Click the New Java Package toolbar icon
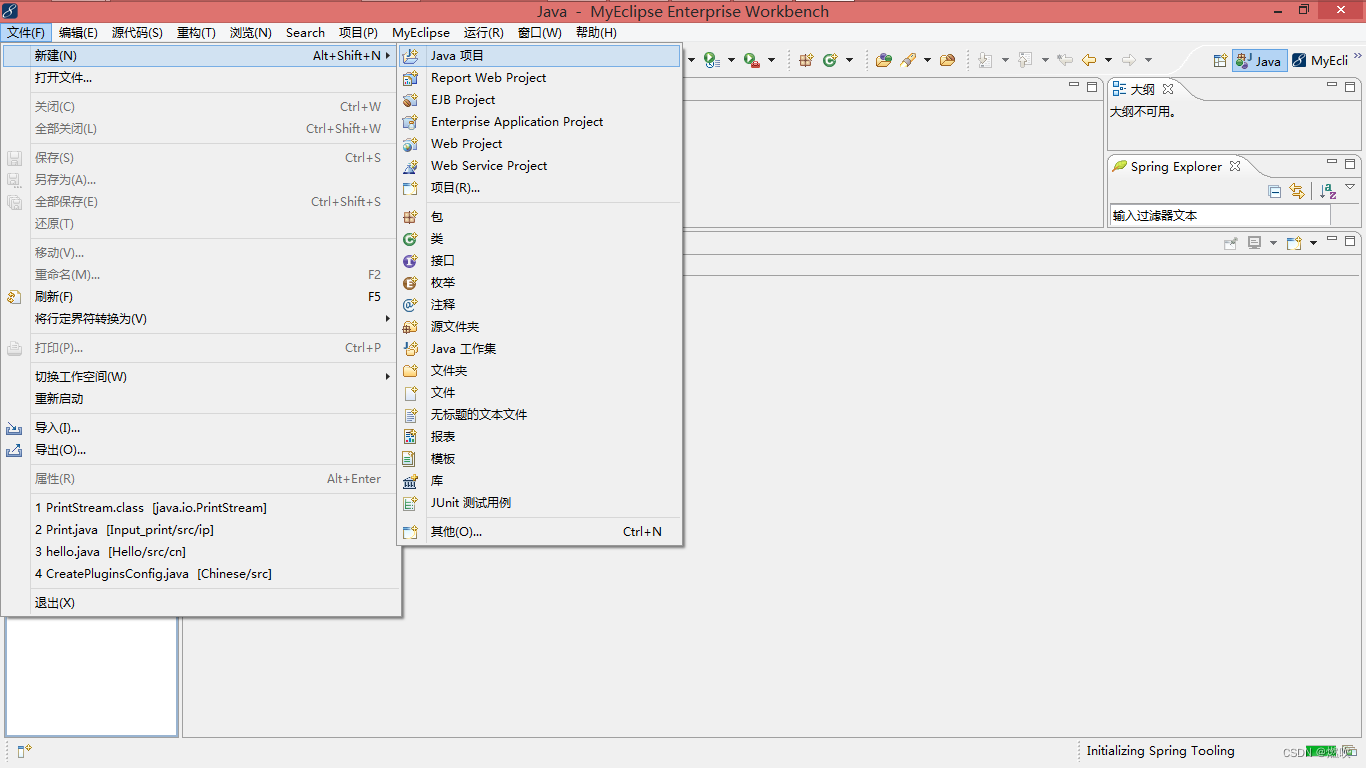1366x768 pixels. [806, 60]
